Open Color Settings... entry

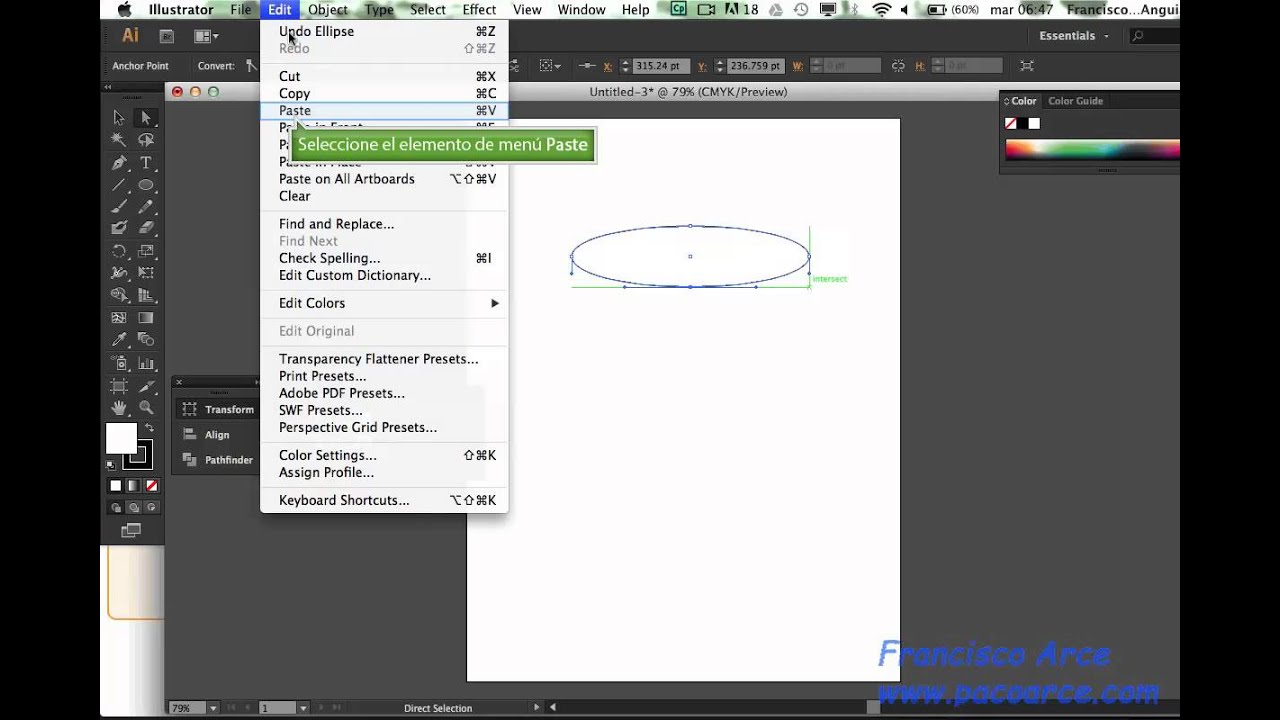click(384, 455)
